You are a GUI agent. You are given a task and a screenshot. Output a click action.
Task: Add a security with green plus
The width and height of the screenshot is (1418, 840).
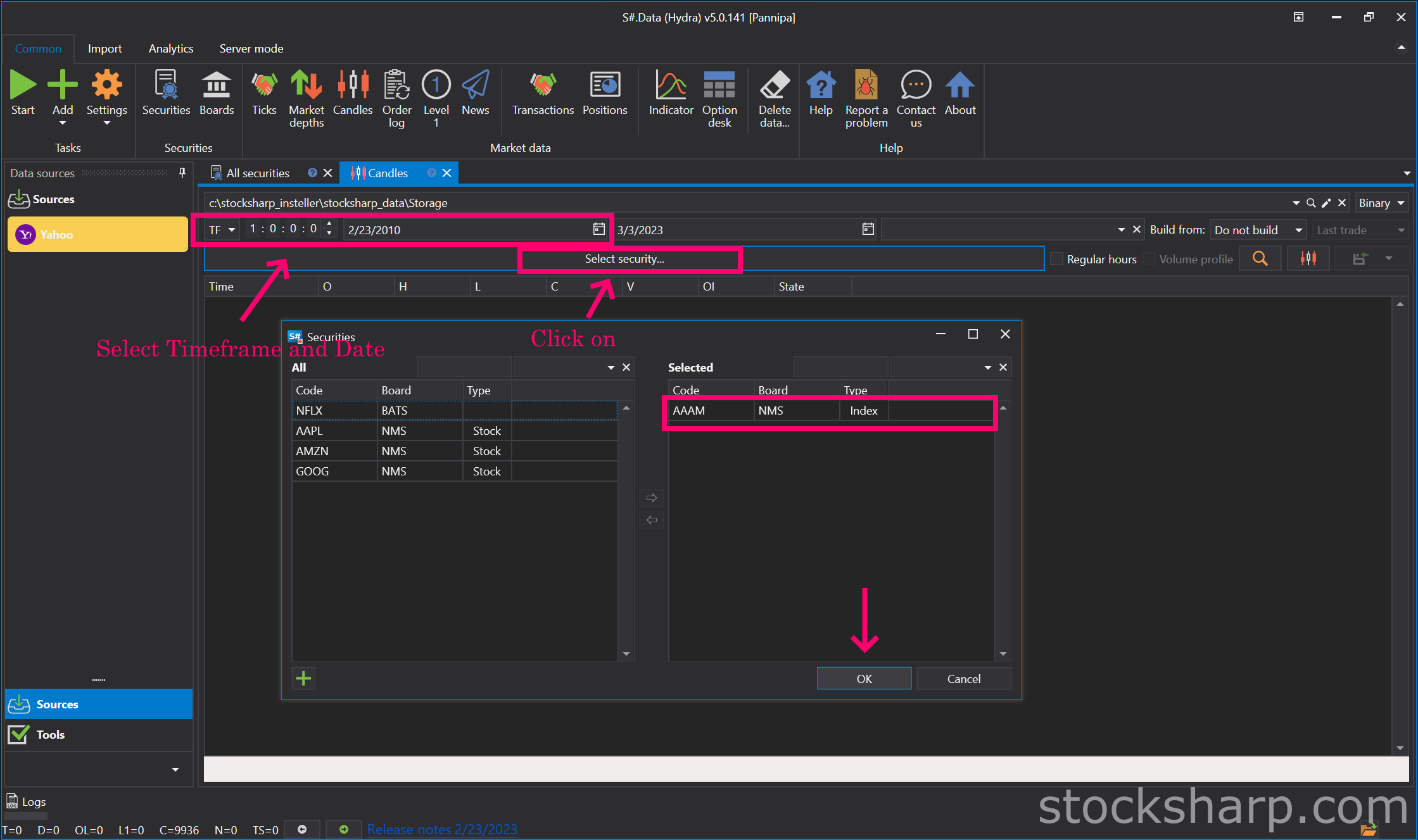(304, 679)
